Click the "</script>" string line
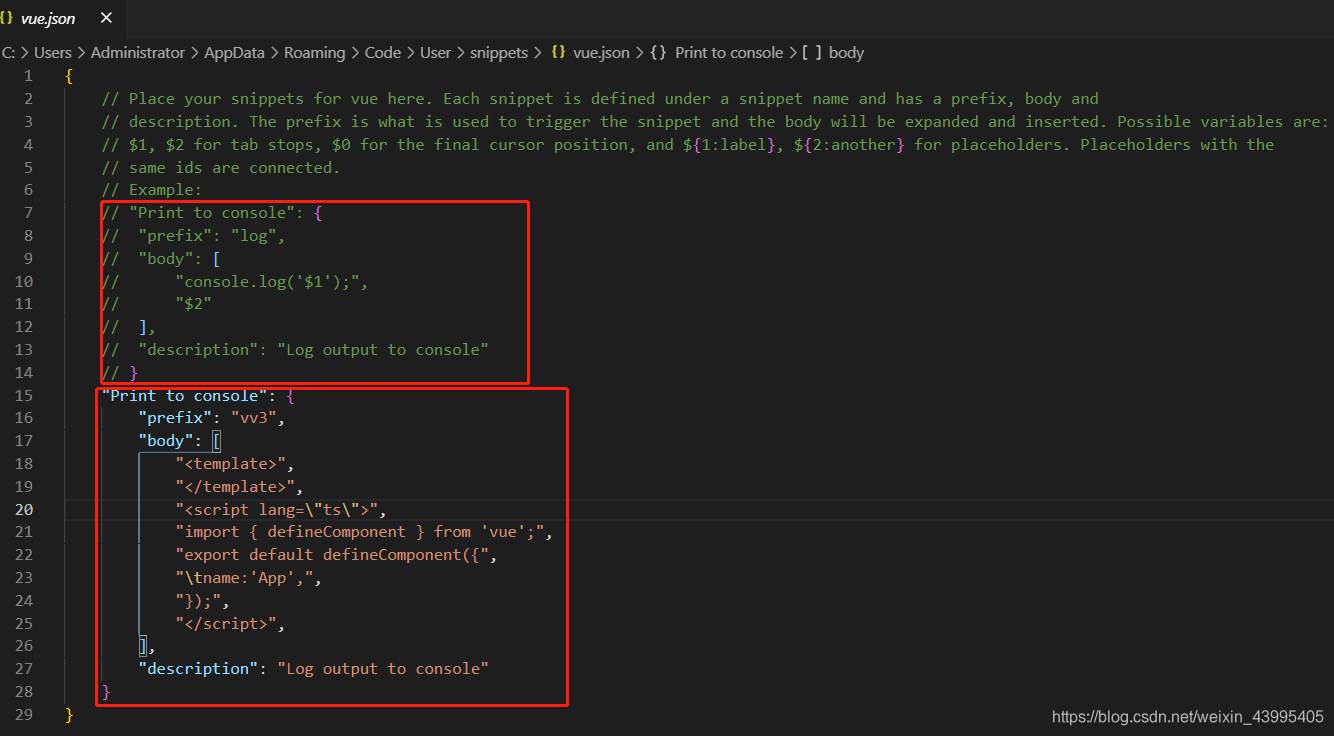The image size is (1334, 736). coord(230,623)
